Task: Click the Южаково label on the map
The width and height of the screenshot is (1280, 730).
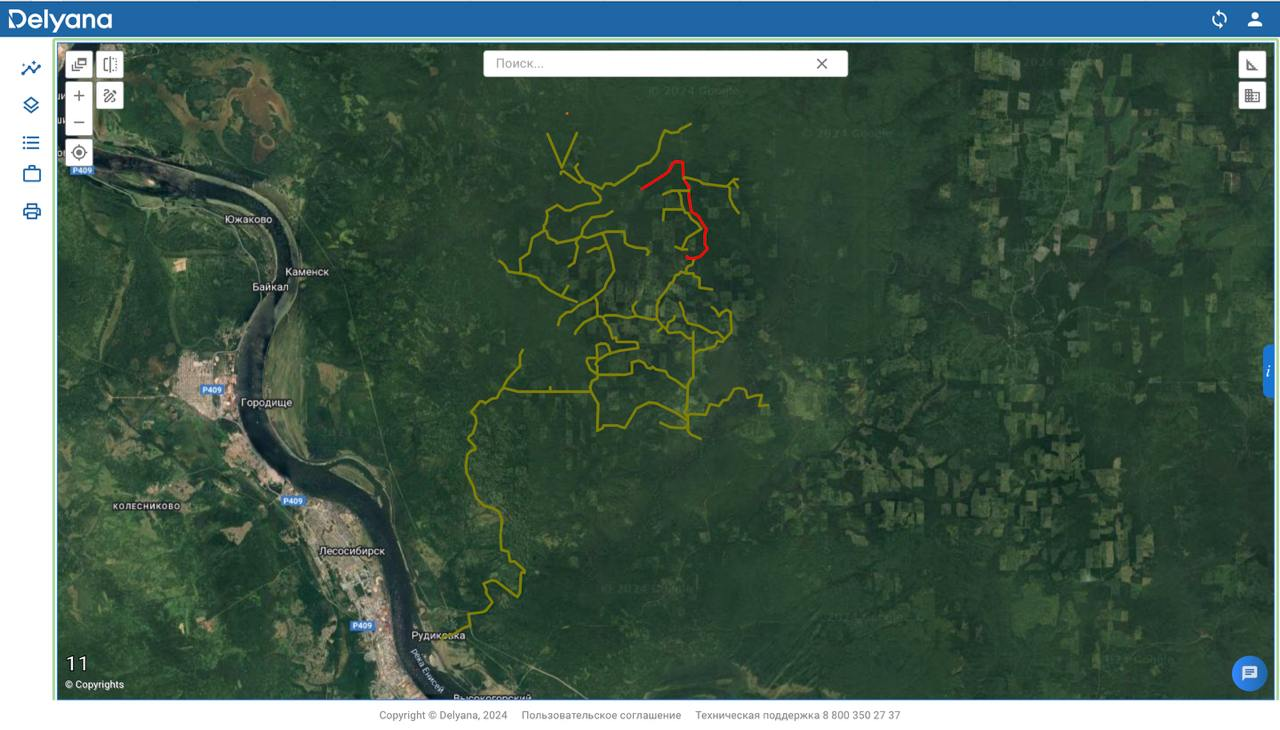Action: pos(248,219)
